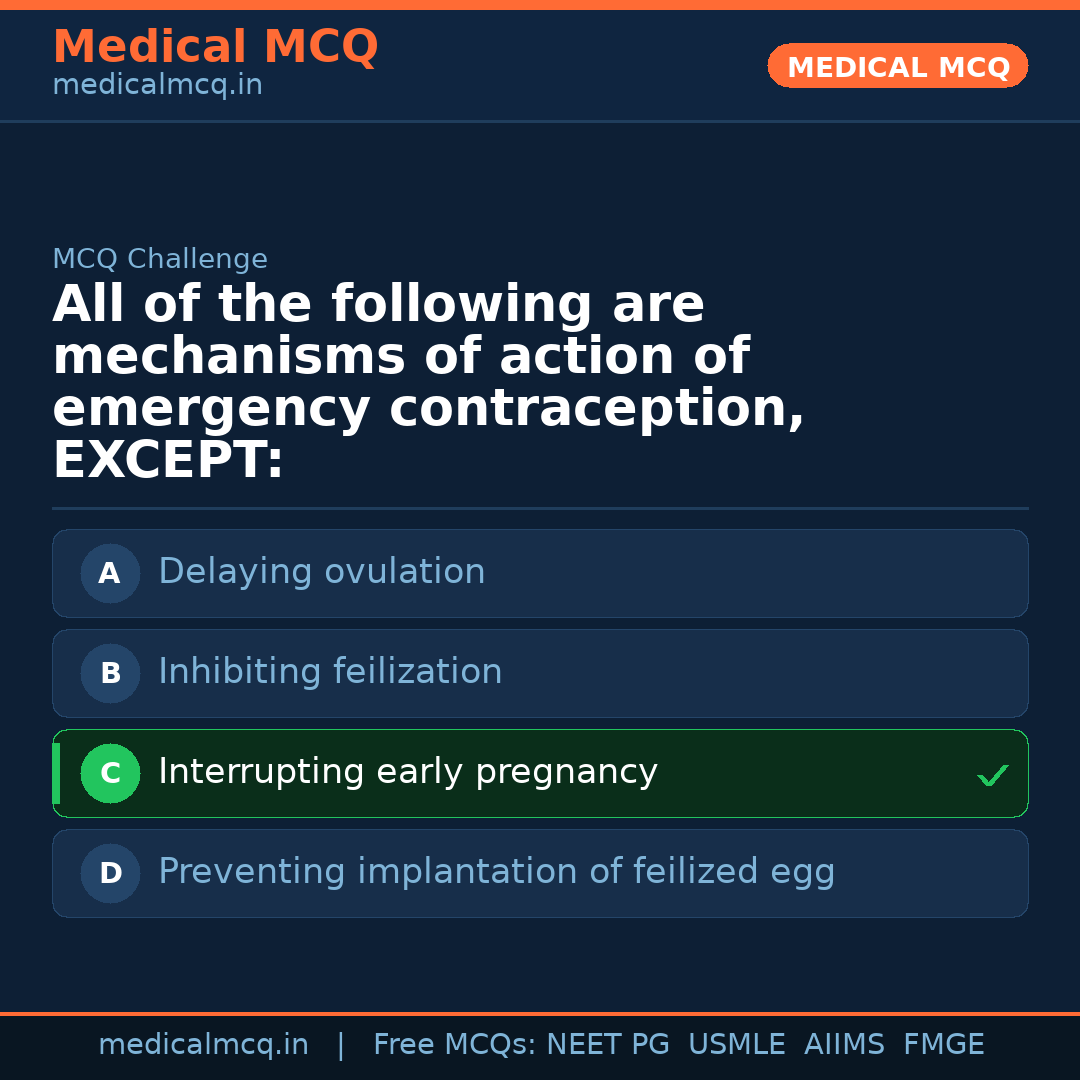1080x1080 pixels.
Task: Click 'Free MCQs:' footer label
Action: tap(454, 1045)
